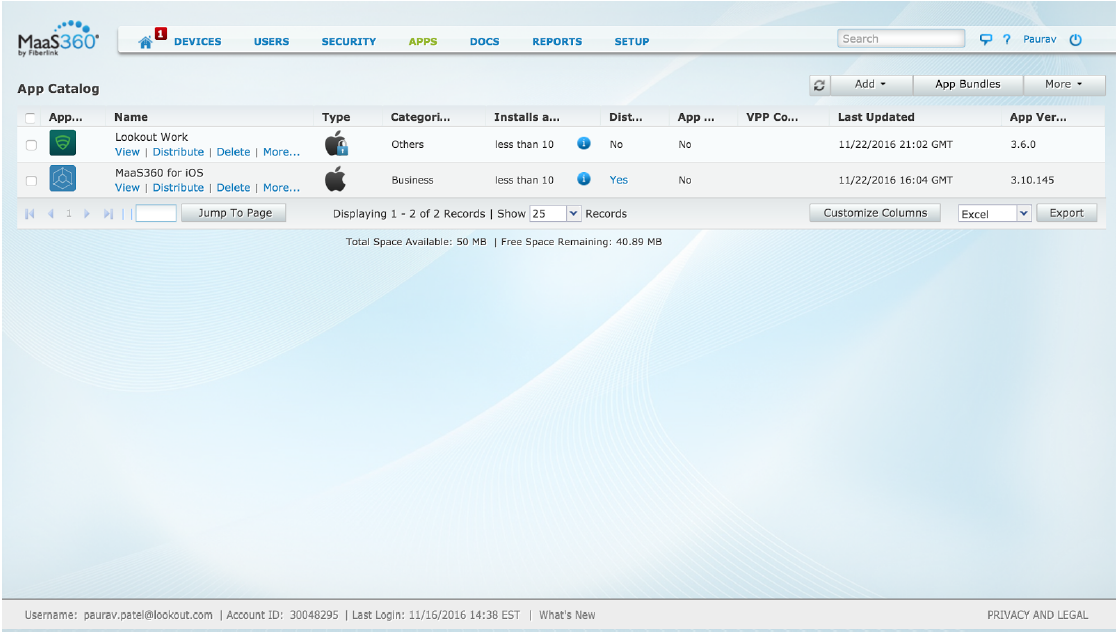The width and height of the screenshot is (1119, 634).
Task: Open the APPS menu
Action: point(422,42)
